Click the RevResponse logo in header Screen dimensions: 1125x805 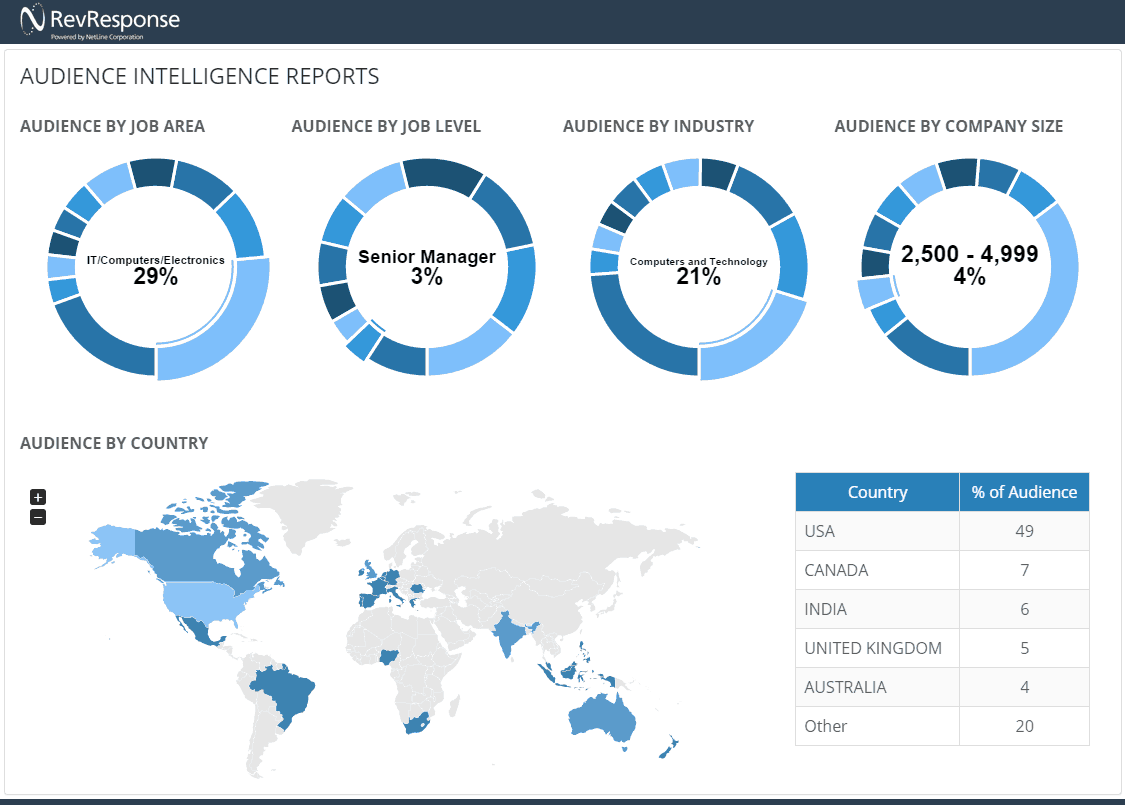point(100,21)
